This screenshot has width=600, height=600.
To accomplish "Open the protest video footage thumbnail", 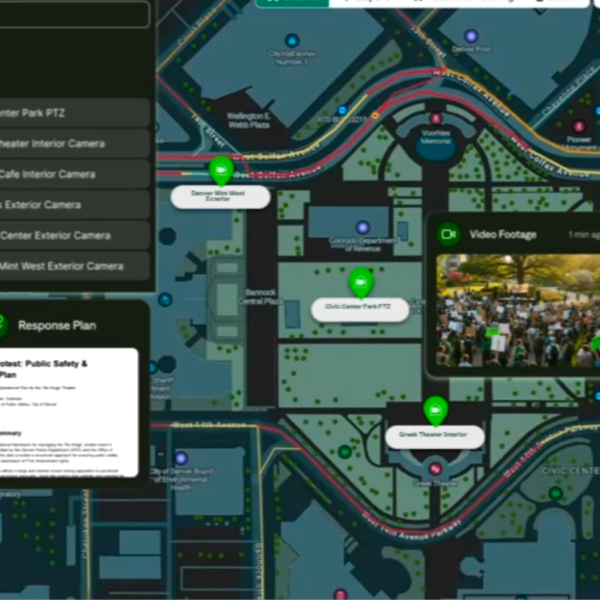I will click(x=518, y=310).
